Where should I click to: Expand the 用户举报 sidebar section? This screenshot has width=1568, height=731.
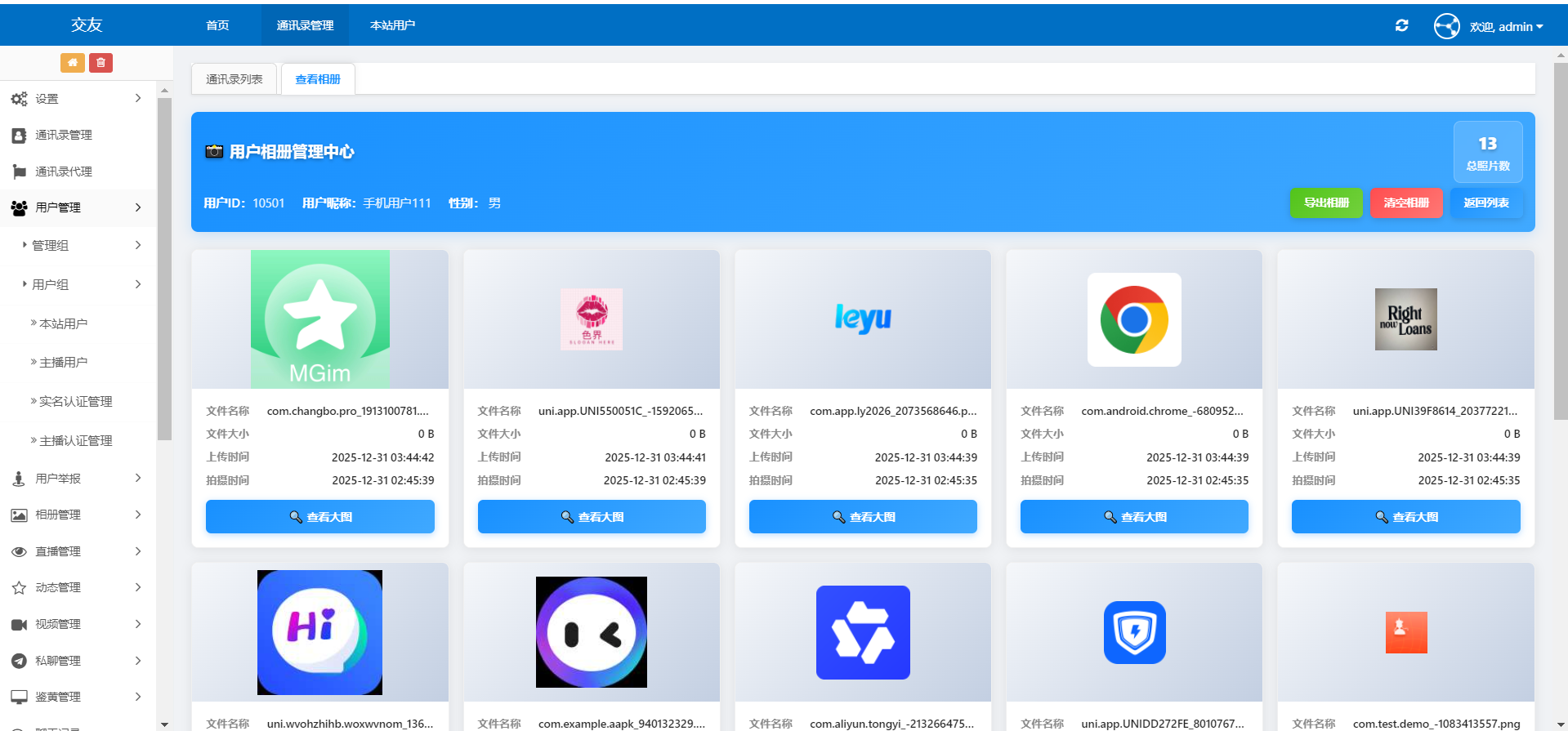78,479
